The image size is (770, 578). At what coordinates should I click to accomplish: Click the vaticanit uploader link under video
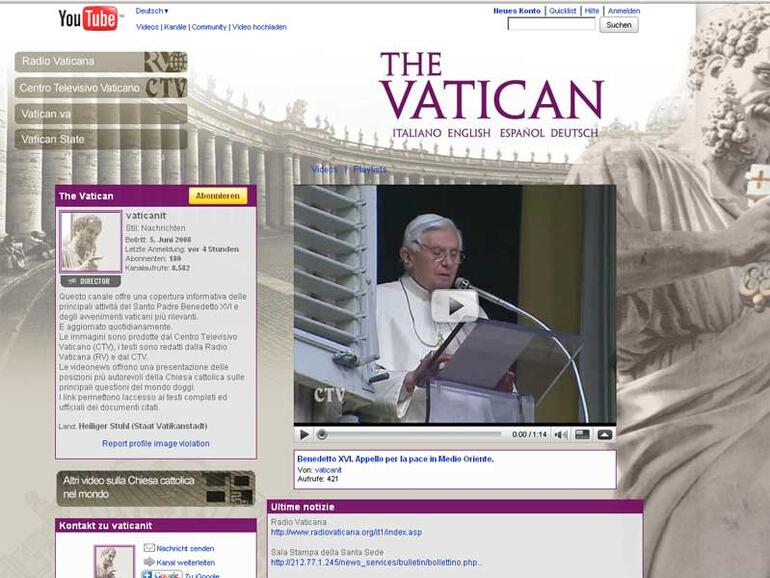tap(328, 470)
